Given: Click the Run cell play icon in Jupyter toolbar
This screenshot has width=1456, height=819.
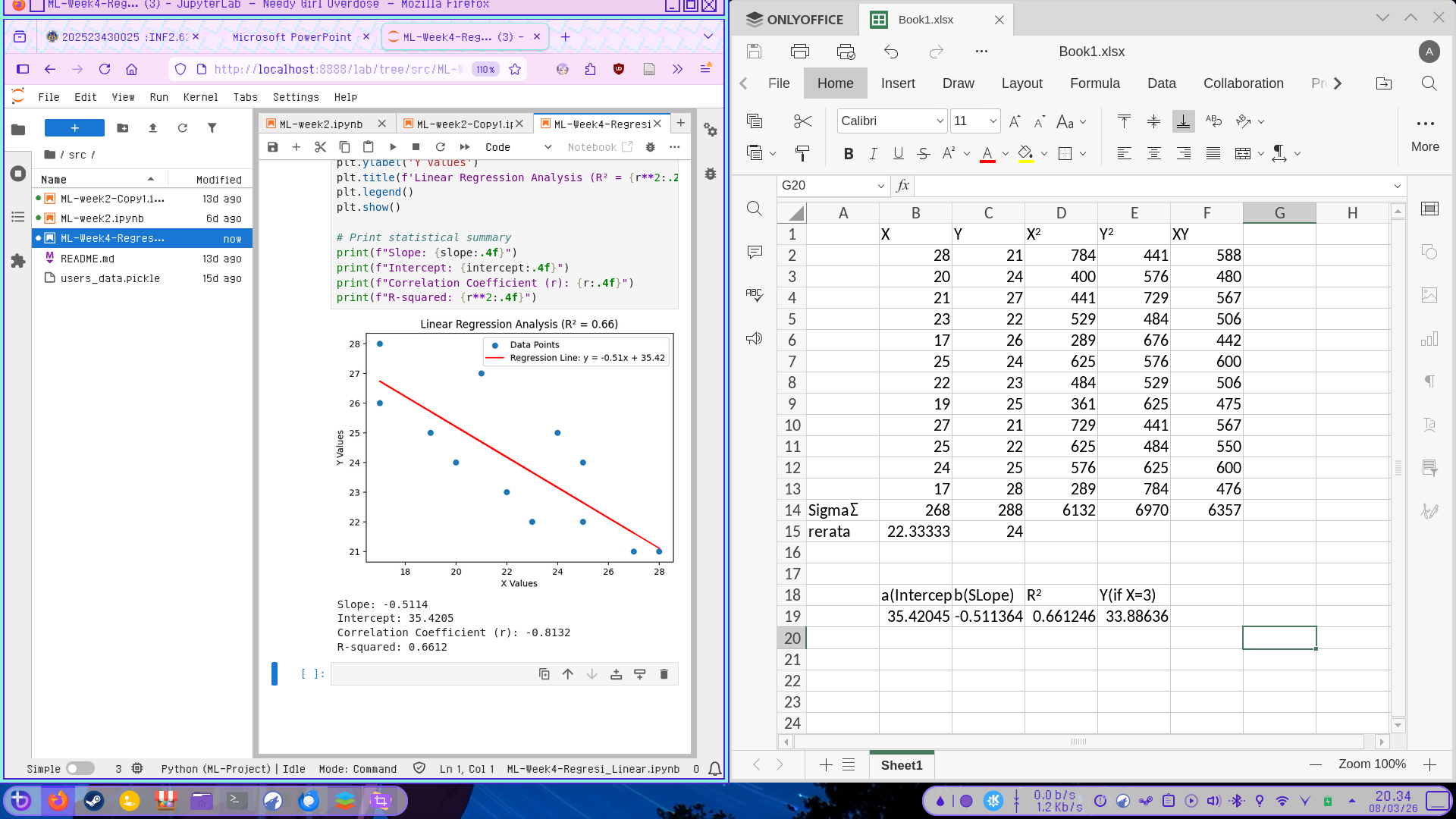Looking at the screenshot, I should [x=393, y=147].
